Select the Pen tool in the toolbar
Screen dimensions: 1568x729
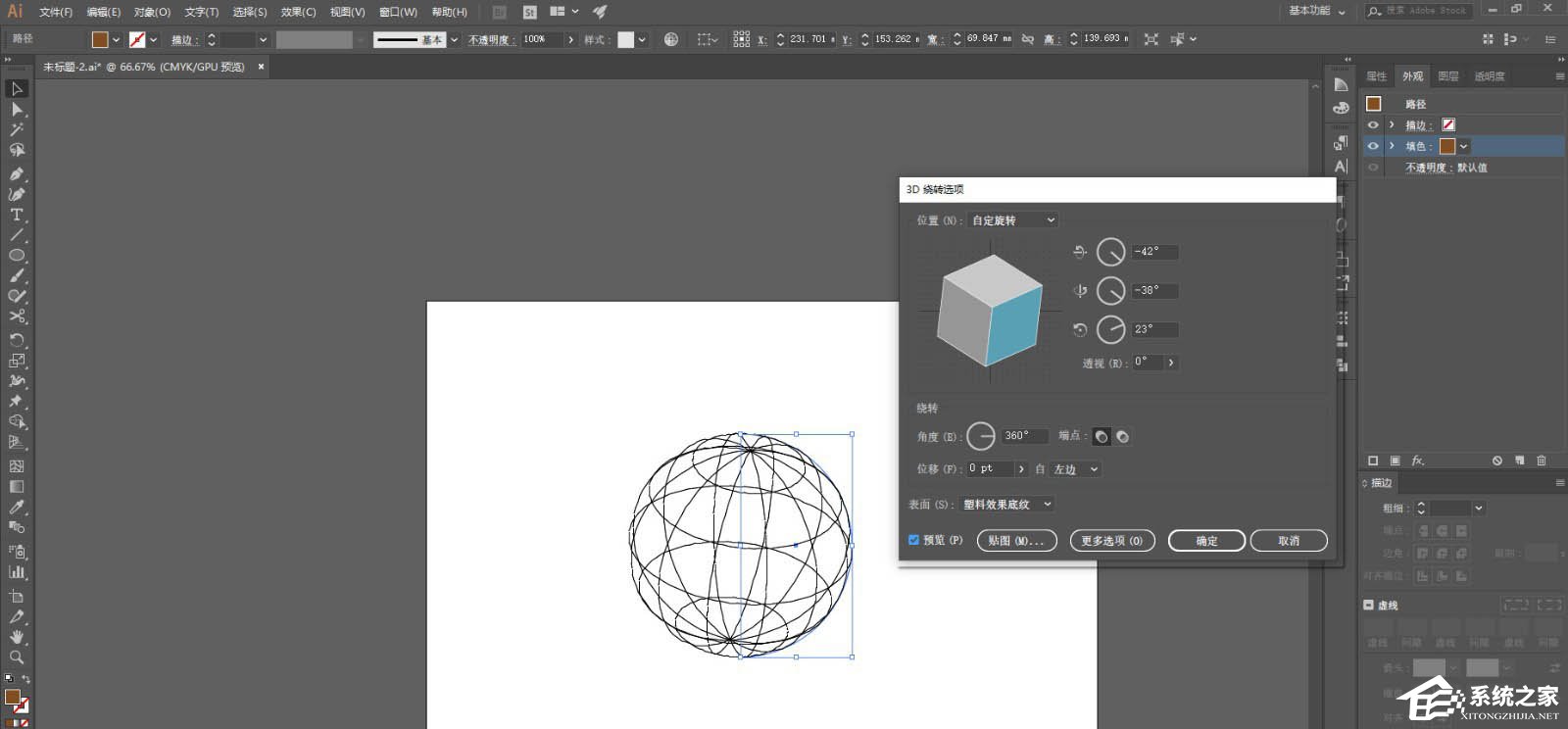coord(17,173)
